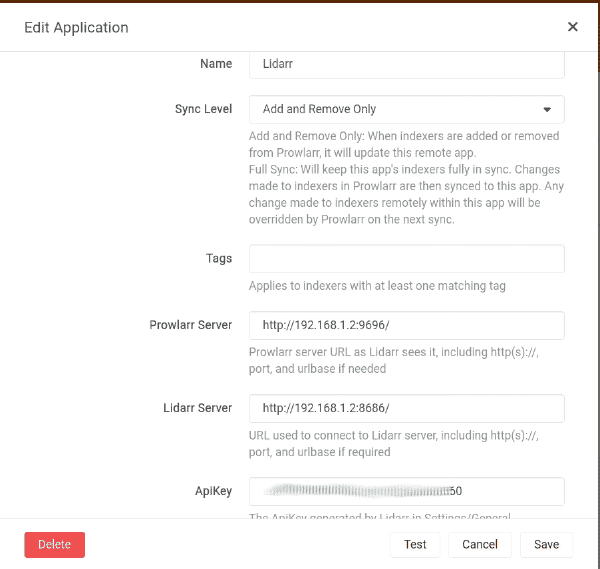The image size is (600, 569).
Task: Click the Name input field containing Lidarr
Action: pos(406,65)
